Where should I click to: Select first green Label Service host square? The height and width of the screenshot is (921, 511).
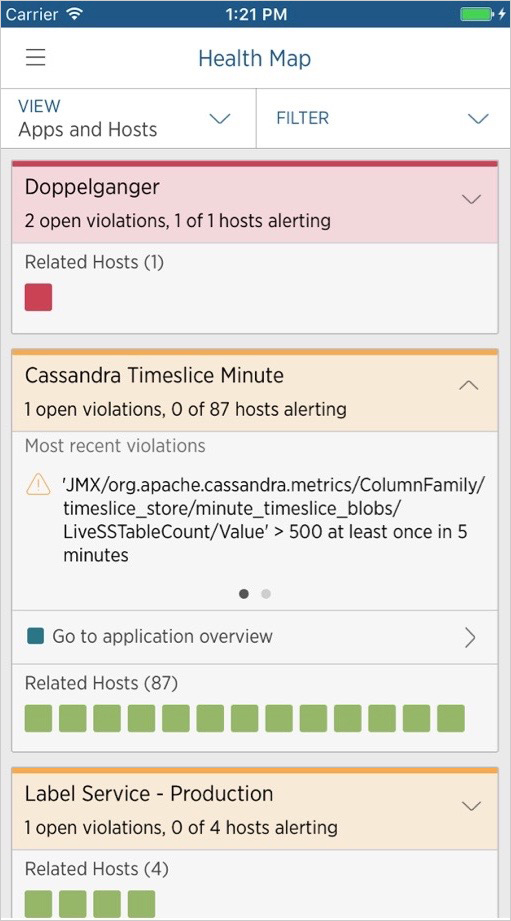pyautogui.click(x=38, y=904)
